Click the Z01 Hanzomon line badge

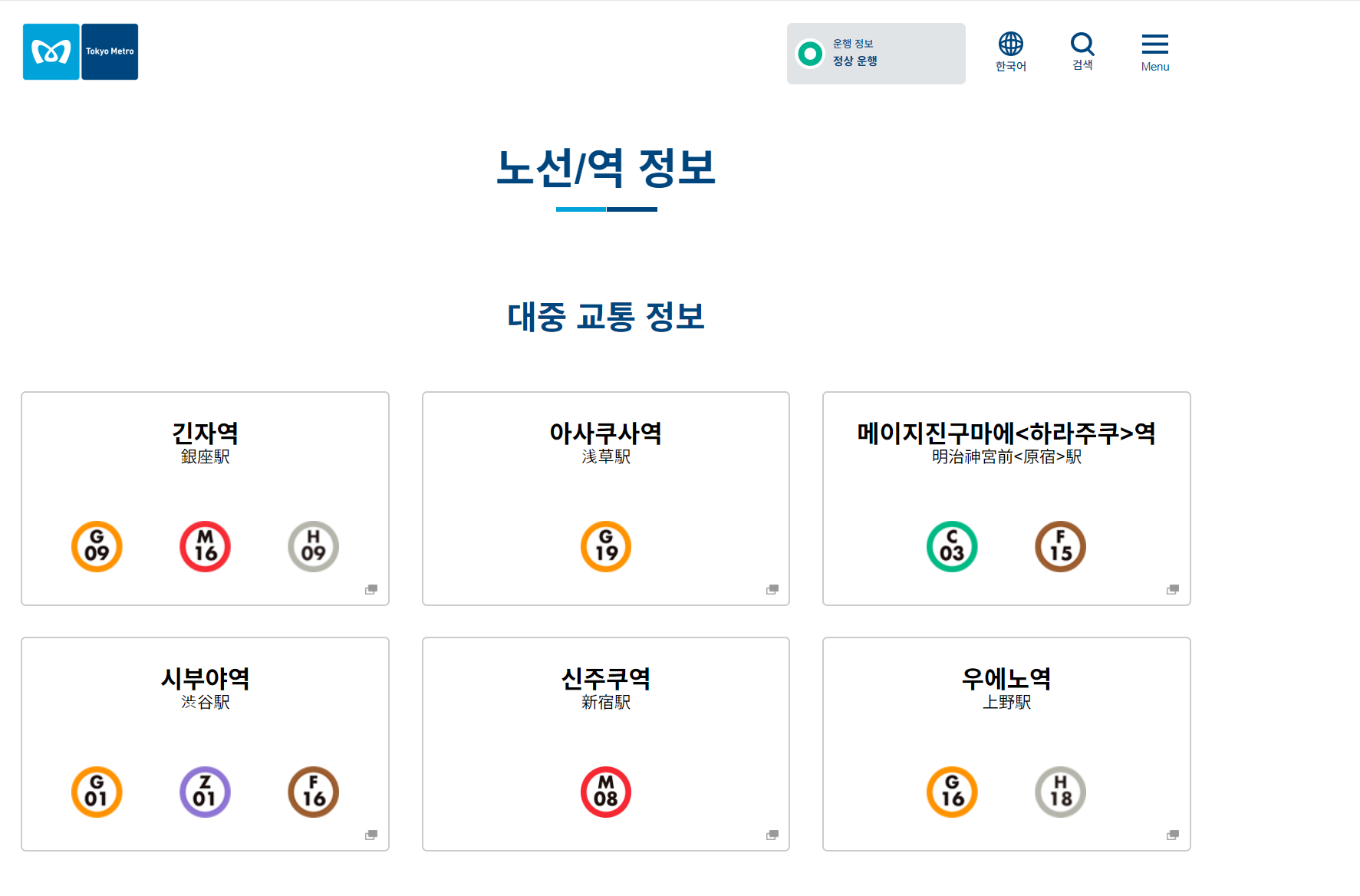[205, 792]
